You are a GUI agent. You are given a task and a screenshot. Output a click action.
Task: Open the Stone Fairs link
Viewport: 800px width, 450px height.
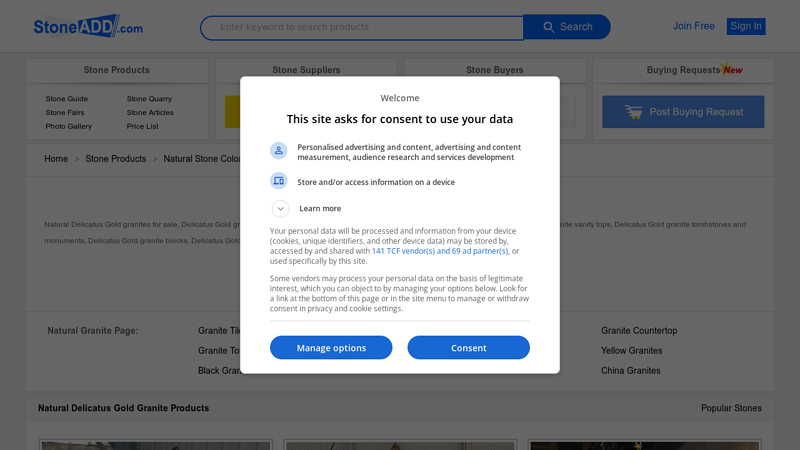pyautogui.click(x=65, y=113)
